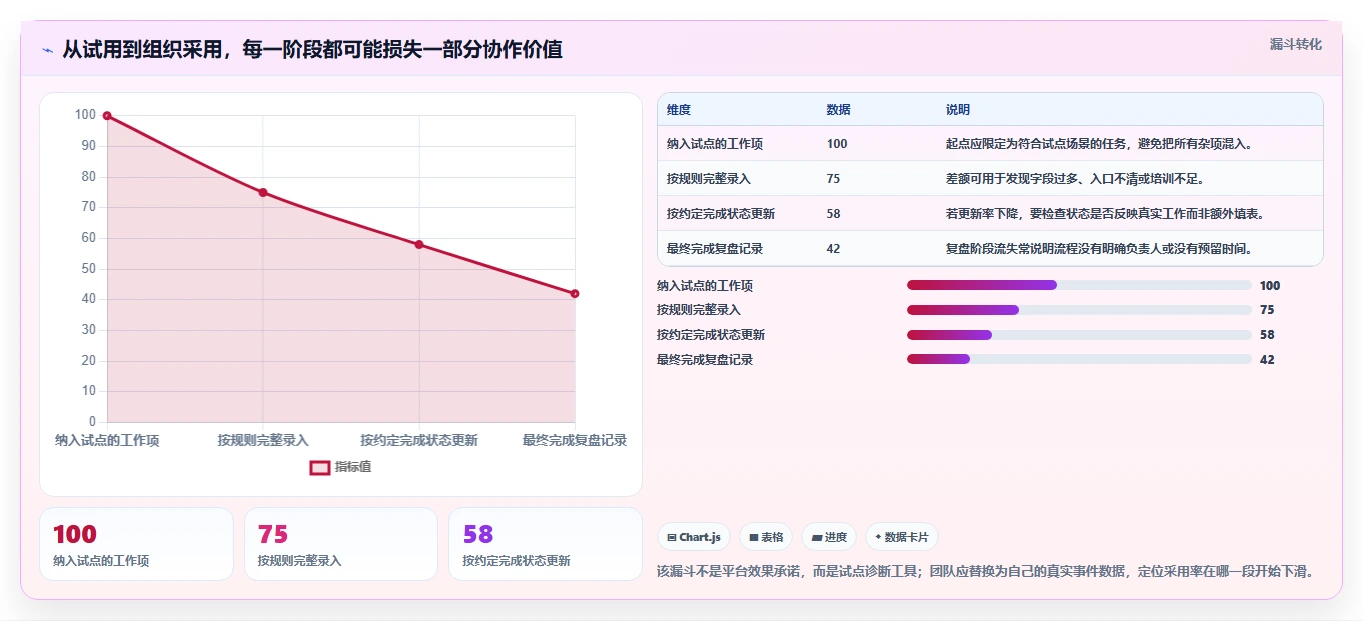Click the chart data point at value 75
Screen dimensions: 1363x621
[x=263, y=192]
